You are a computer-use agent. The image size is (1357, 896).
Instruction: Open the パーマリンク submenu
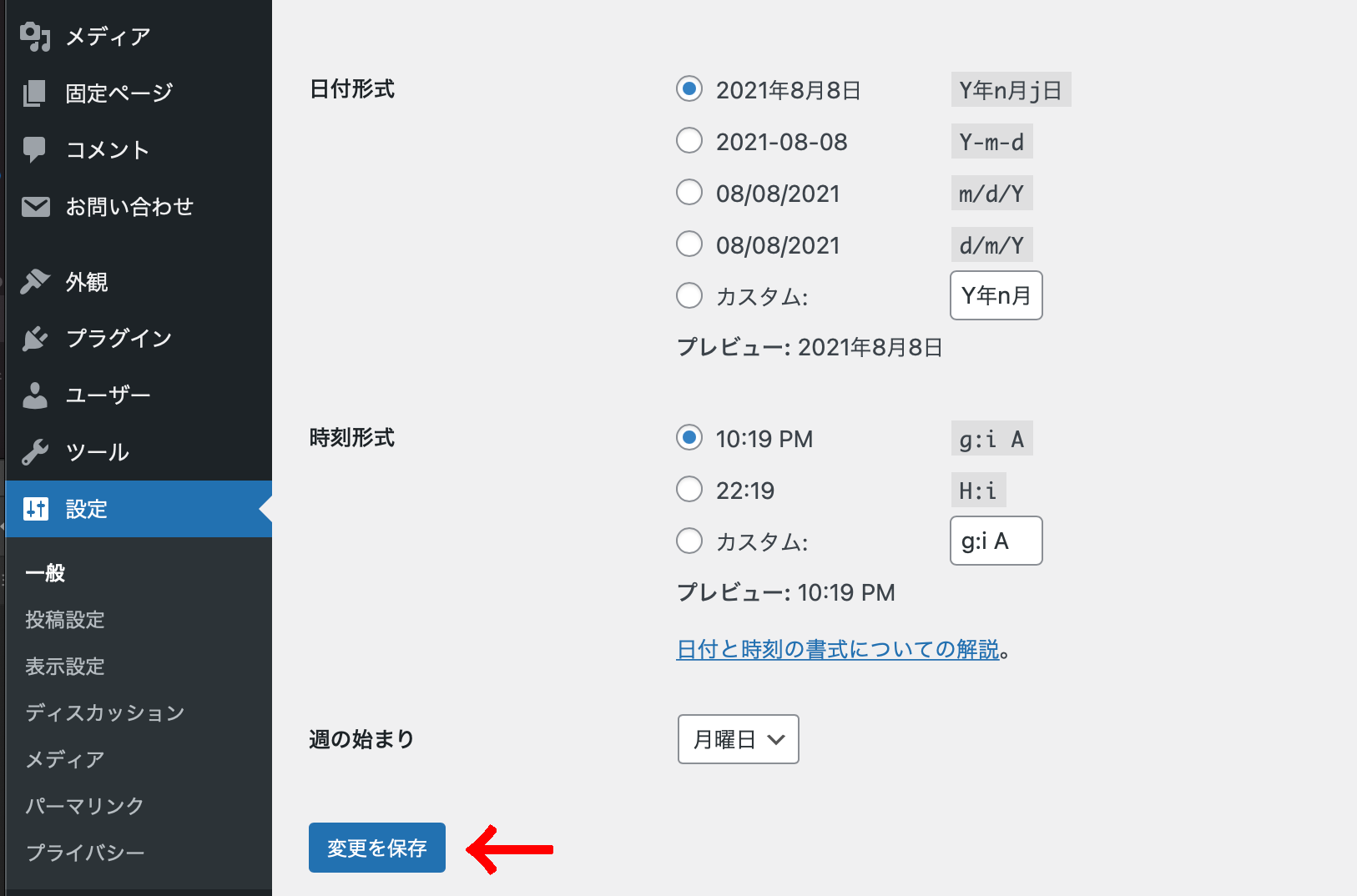tap(85, 807)
